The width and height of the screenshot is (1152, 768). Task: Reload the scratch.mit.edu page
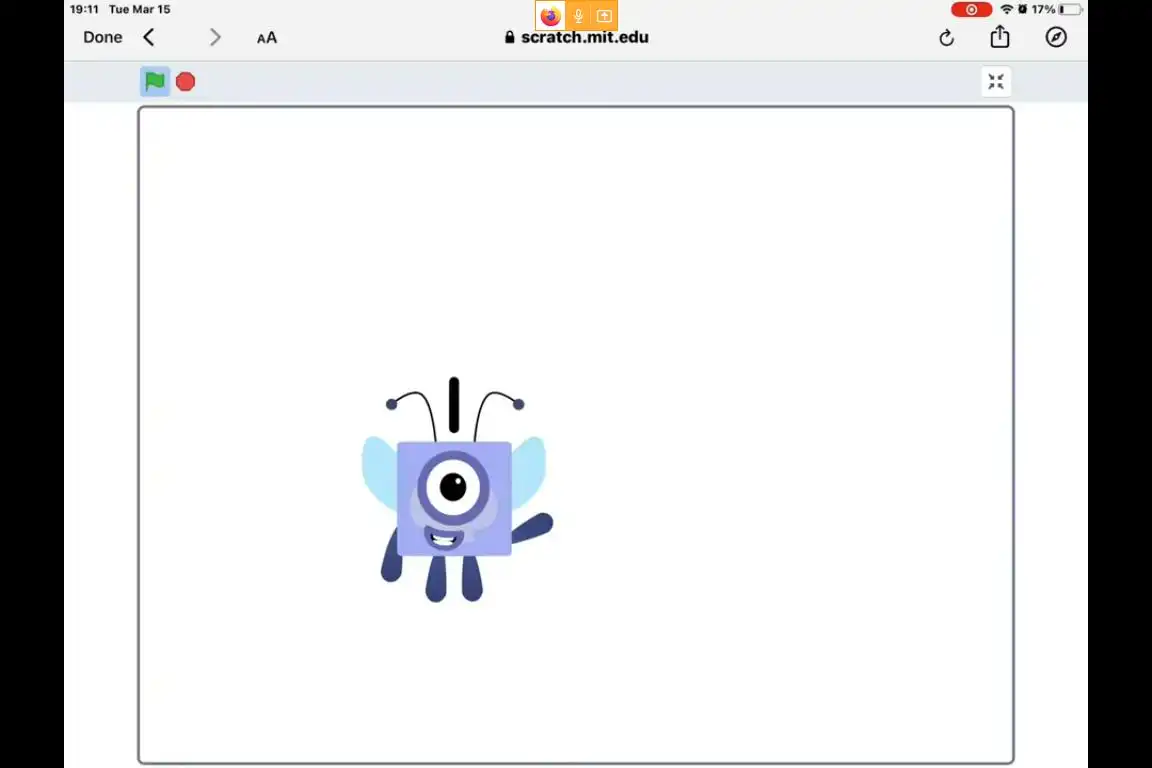[x=946, y=38]
